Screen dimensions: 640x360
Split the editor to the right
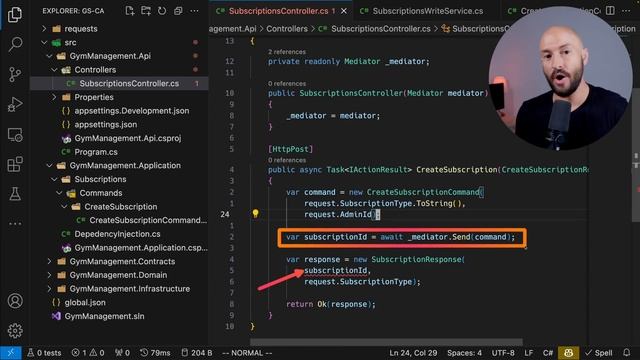pyautogui.click(x=610, y=11)
